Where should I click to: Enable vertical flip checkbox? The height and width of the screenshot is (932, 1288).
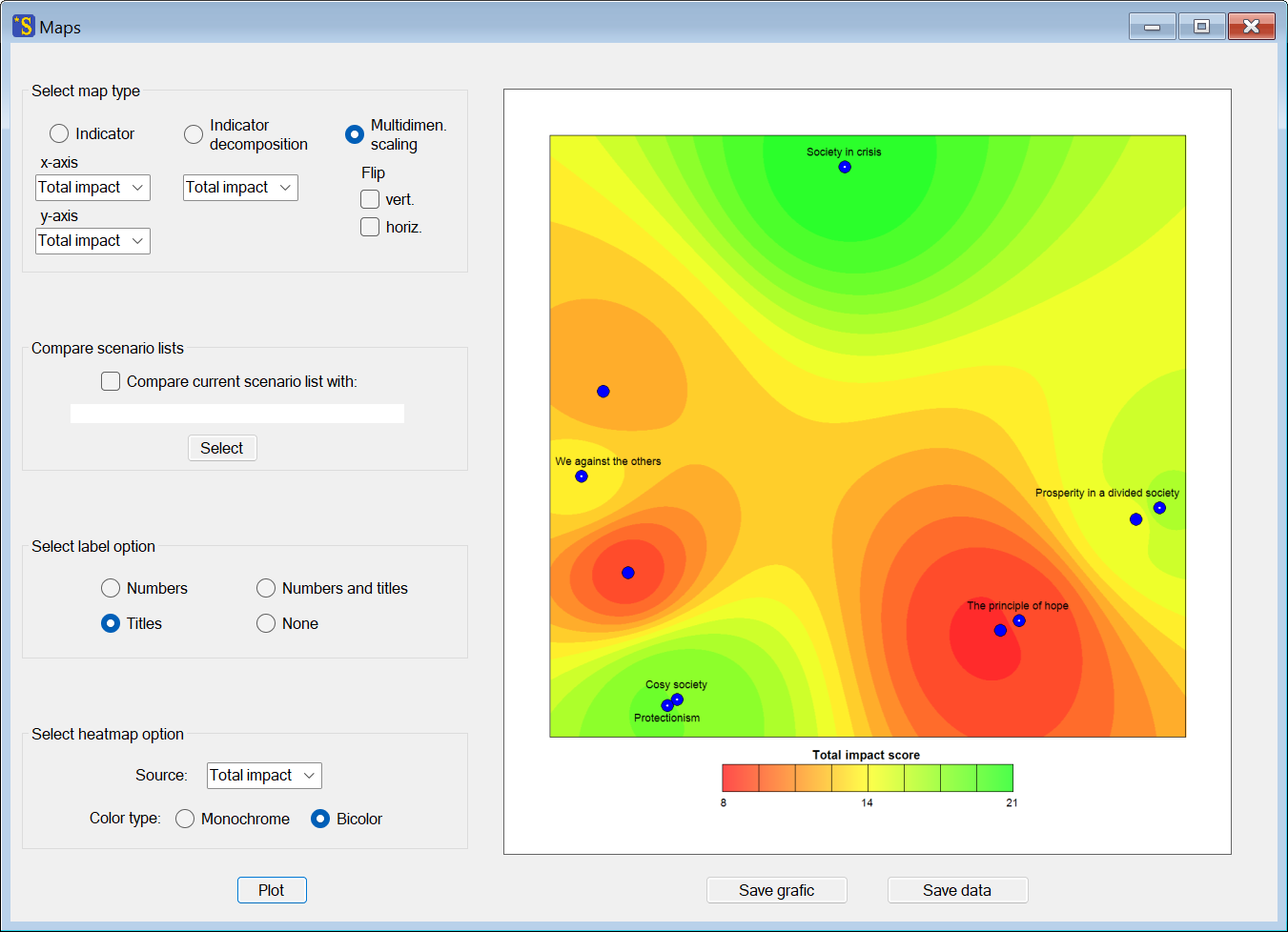click(370, 199)
